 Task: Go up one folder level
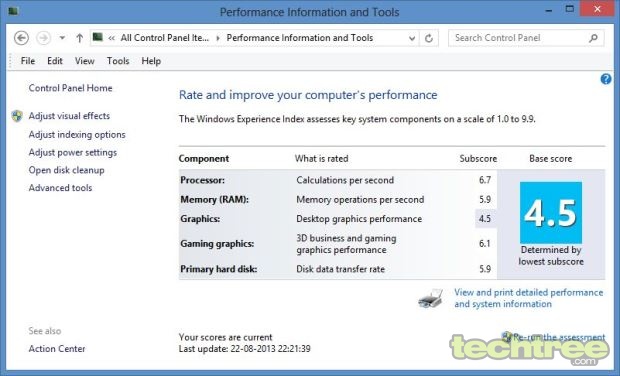[x=79, y=38]
